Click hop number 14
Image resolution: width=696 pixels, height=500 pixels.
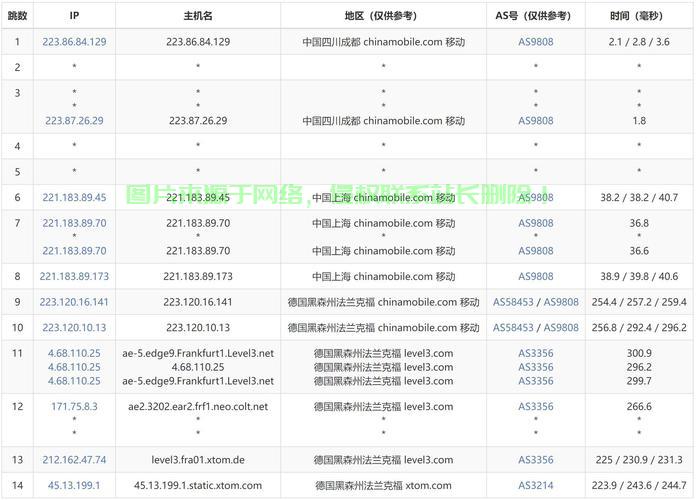tap(17, 485)
